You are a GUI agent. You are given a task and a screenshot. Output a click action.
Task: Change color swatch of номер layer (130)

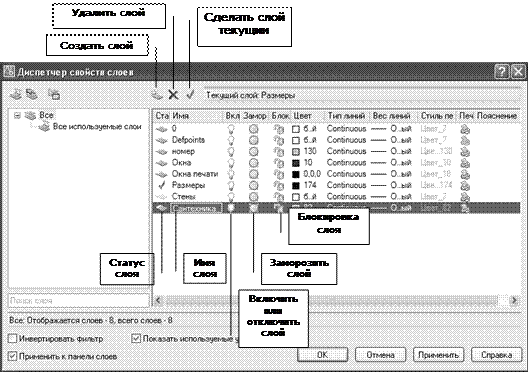(x=296, y=152)
